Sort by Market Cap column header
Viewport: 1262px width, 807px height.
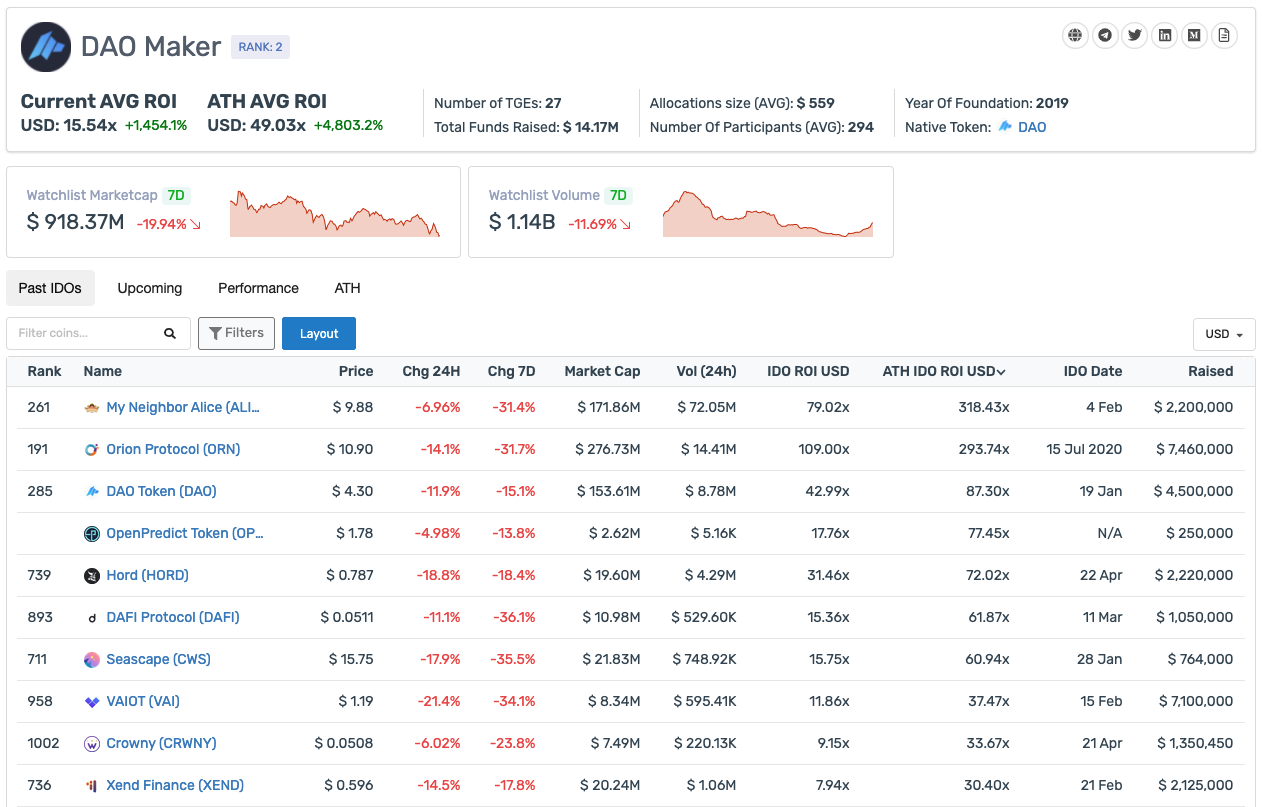click(x=602, y=371)
